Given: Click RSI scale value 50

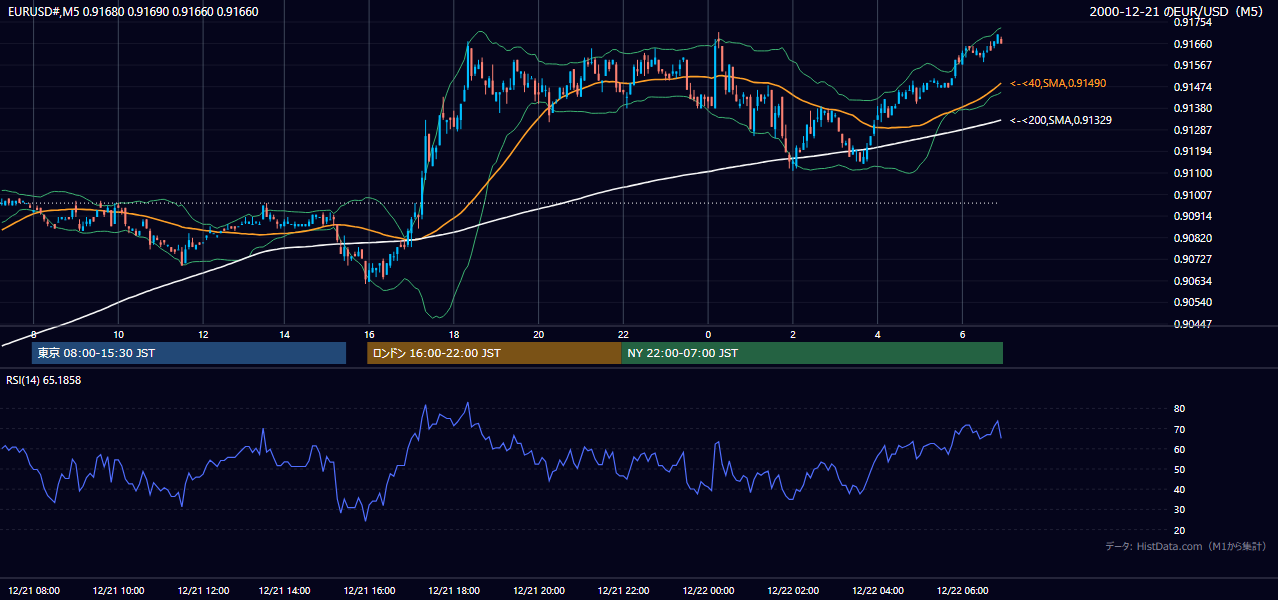Looking at the screenshot, I should pyautogui.click(x=1180, y=469).
